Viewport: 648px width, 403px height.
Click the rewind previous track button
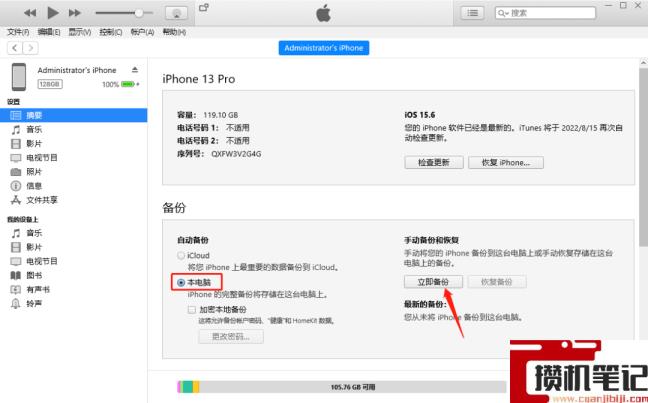point(30,13)
